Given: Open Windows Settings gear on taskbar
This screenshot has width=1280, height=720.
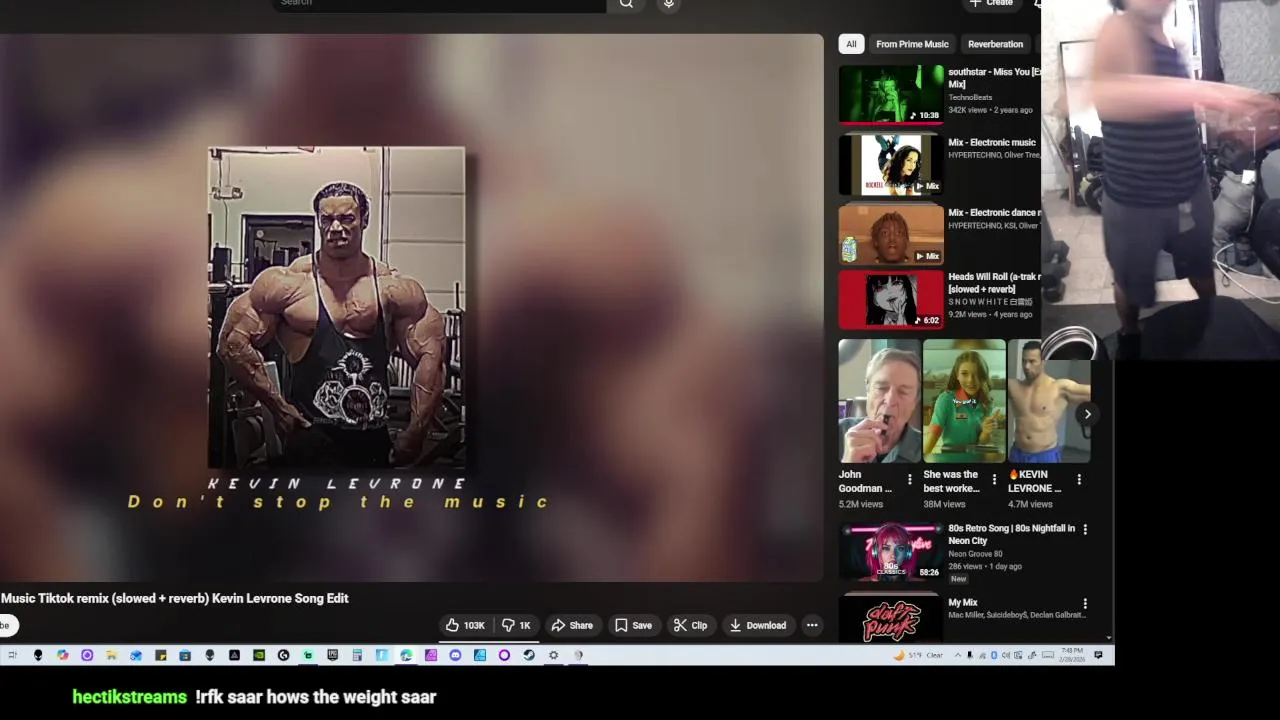Looking at the screenshot, I should pyautogui.click(x=553, y=655).
